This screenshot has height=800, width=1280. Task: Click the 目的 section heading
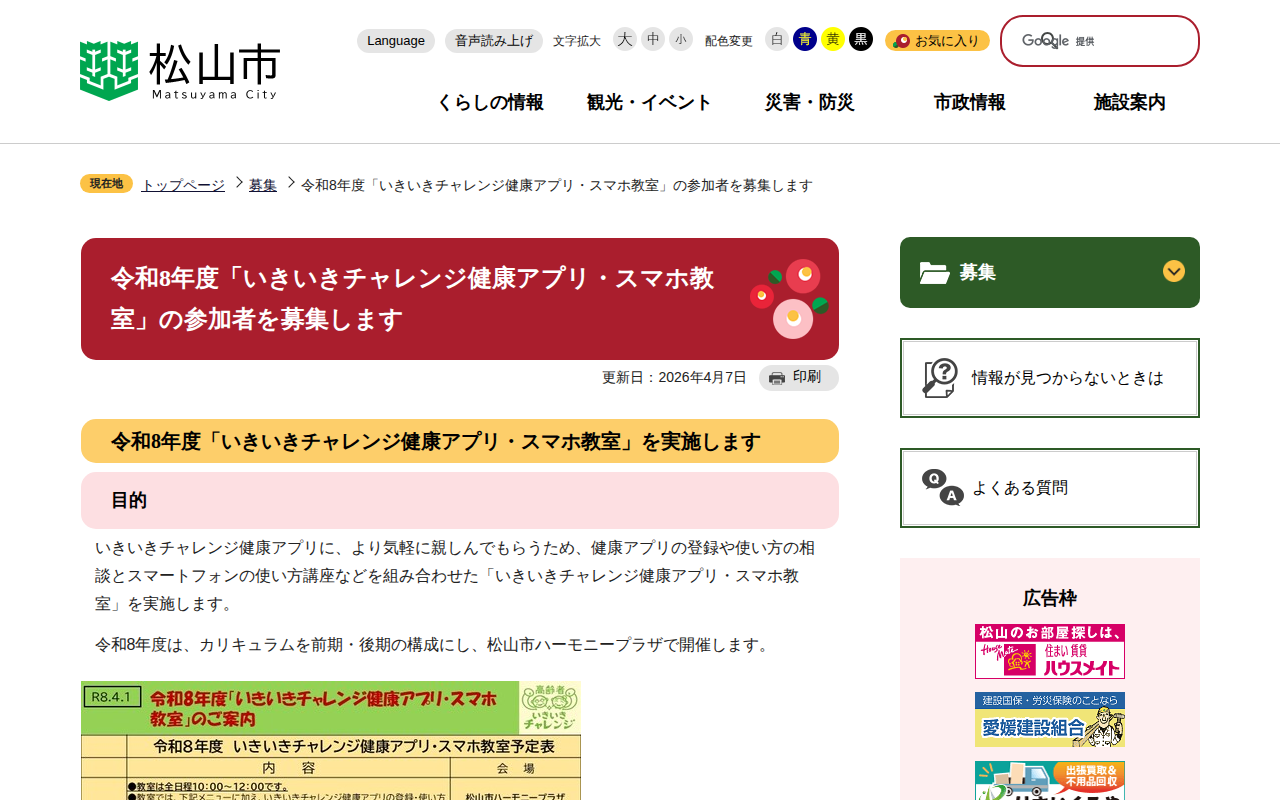click(x=129, y=500)
